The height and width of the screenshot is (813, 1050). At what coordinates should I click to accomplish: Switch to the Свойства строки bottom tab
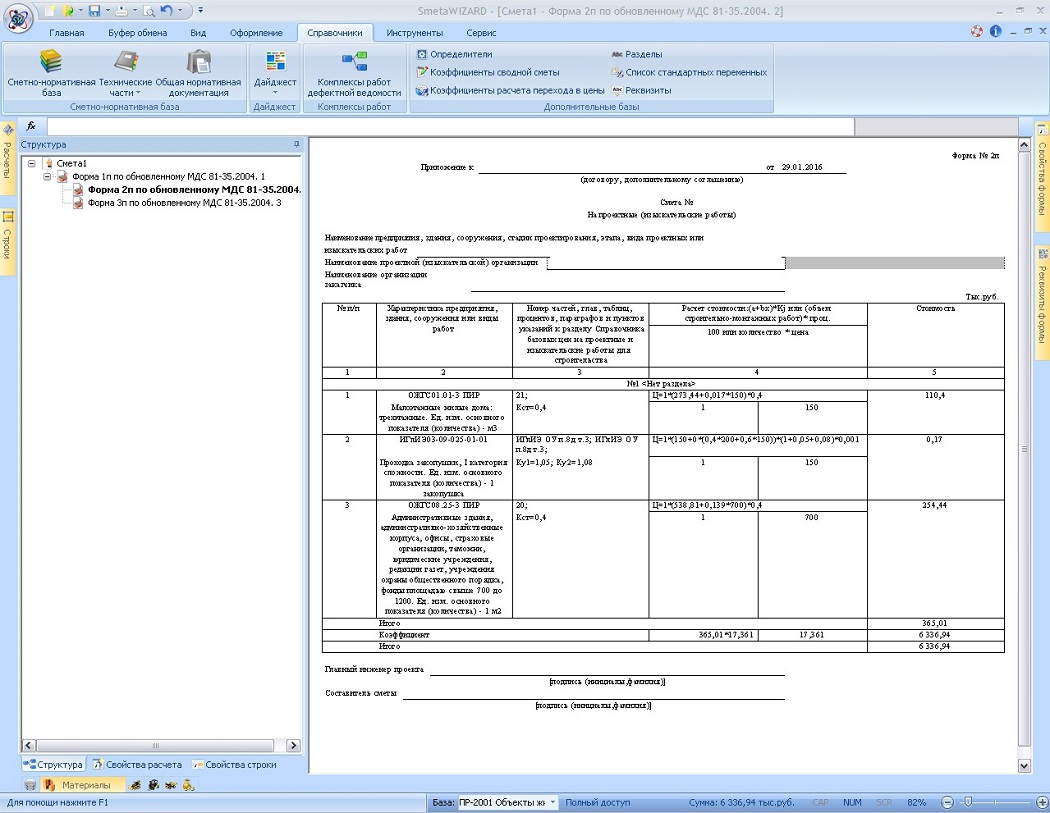(234, 765)
